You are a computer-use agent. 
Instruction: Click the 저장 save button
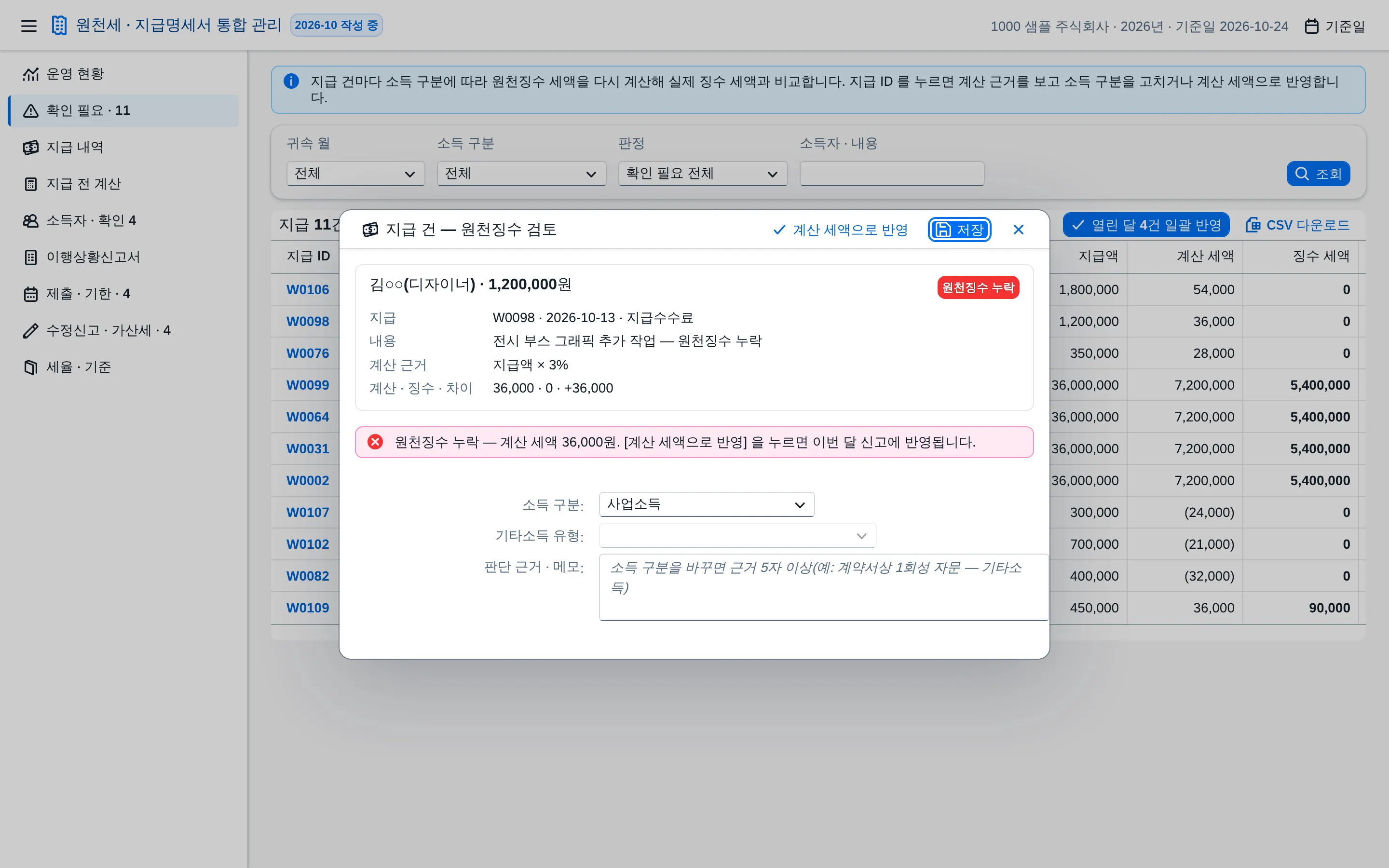pos(960,230)
